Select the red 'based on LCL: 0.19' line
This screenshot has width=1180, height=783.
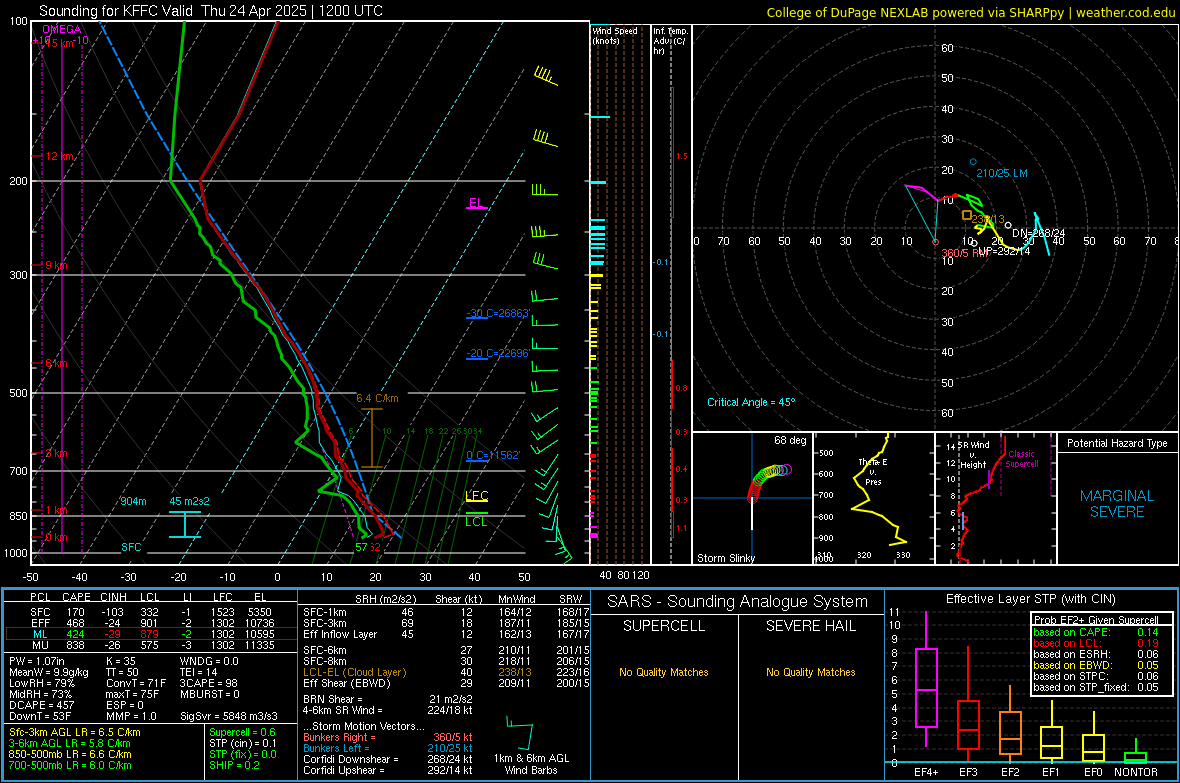(1096, 643)
